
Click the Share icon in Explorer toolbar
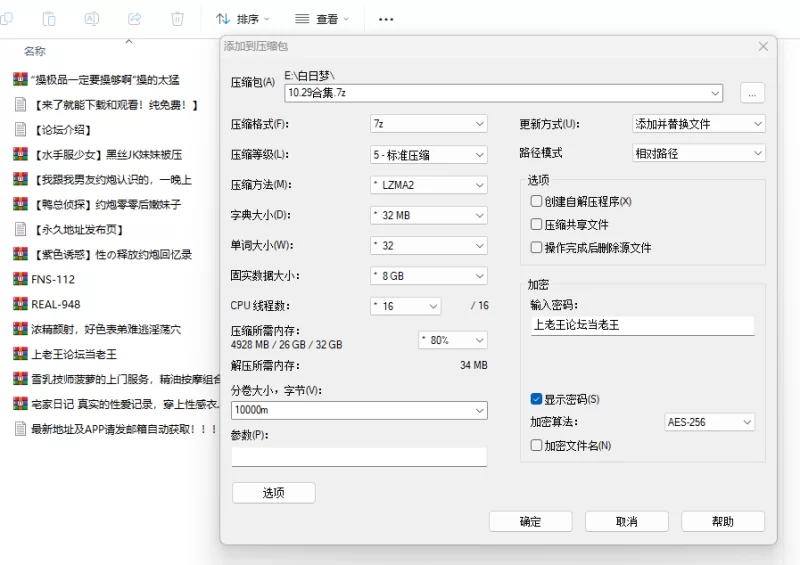134,19
